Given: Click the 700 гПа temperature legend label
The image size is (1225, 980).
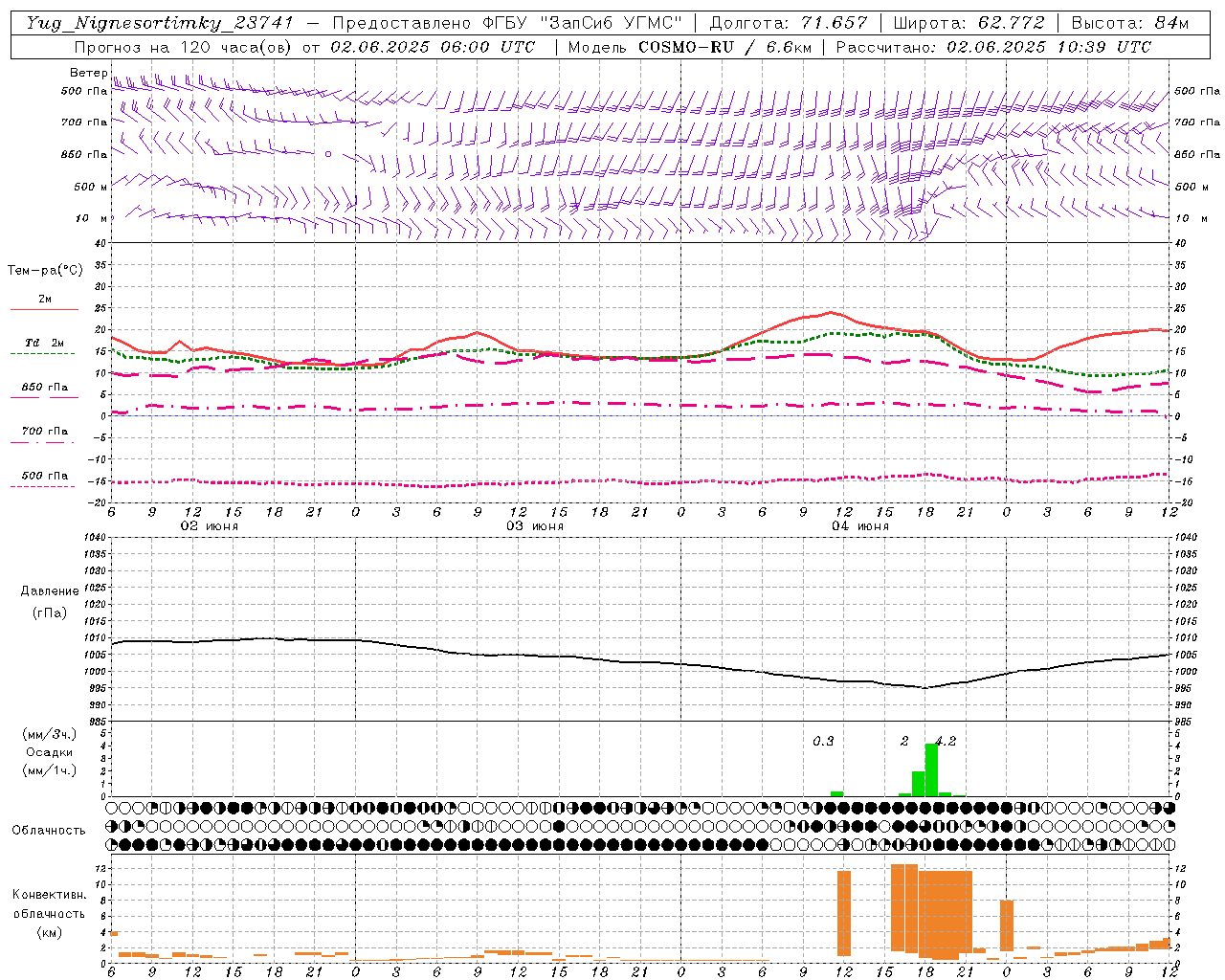Looking at the screenshot, I should [45, 431].
